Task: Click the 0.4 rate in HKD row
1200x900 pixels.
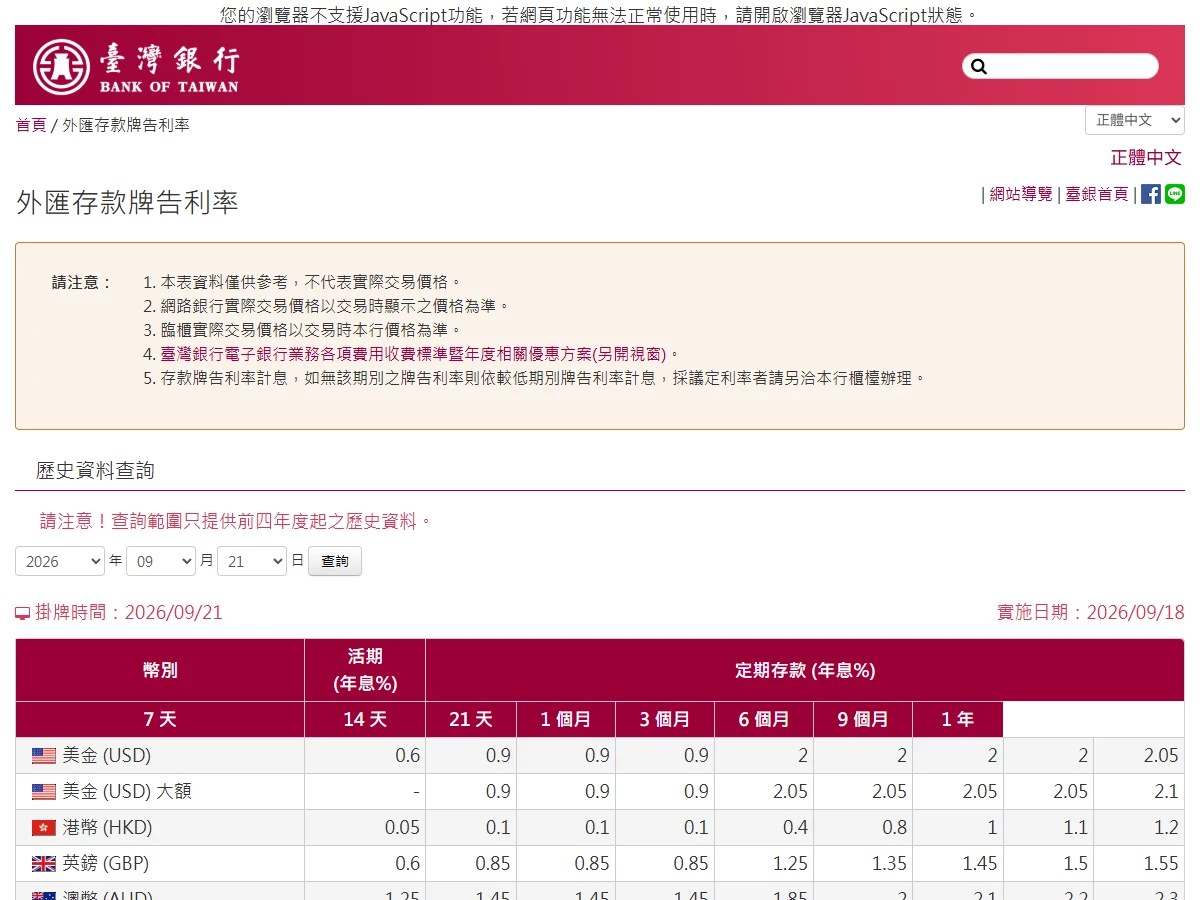Action: tap(795, 827)
